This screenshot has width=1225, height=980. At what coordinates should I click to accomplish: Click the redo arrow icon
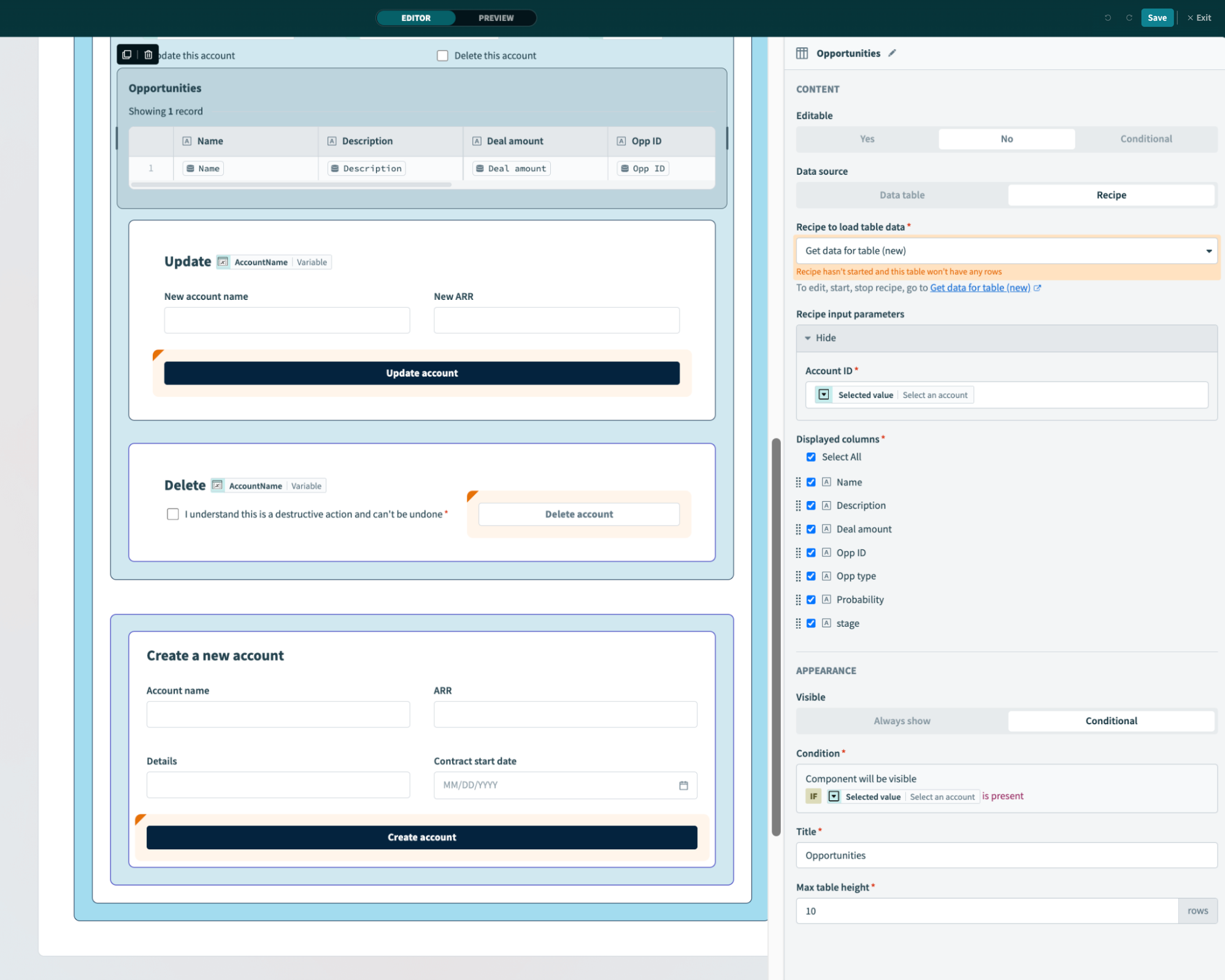(x=1129, y=18)
